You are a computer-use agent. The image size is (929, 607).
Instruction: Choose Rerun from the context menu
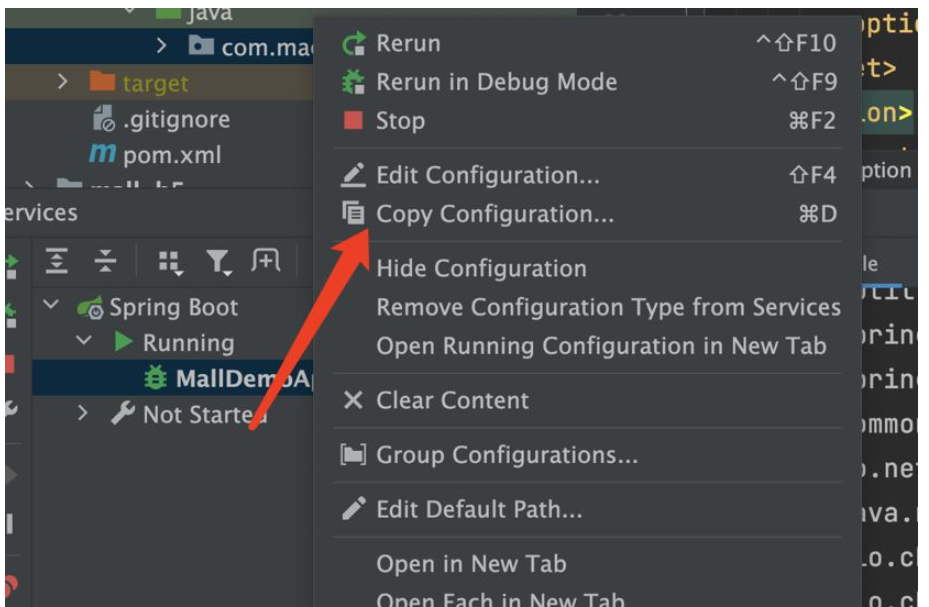(407, 44)
